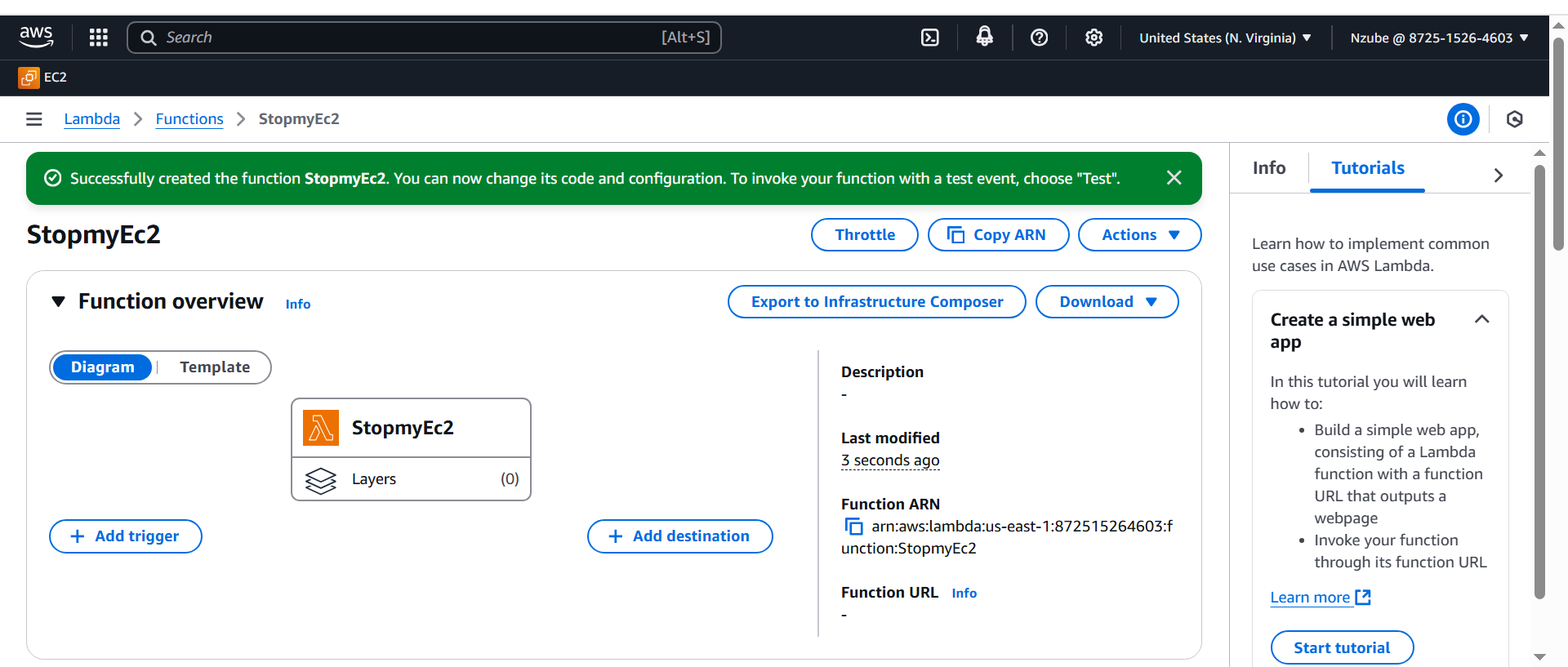Click the Start tutorial button
1568x667 pixels.
pyautogui.click(x=1341, y=647)
